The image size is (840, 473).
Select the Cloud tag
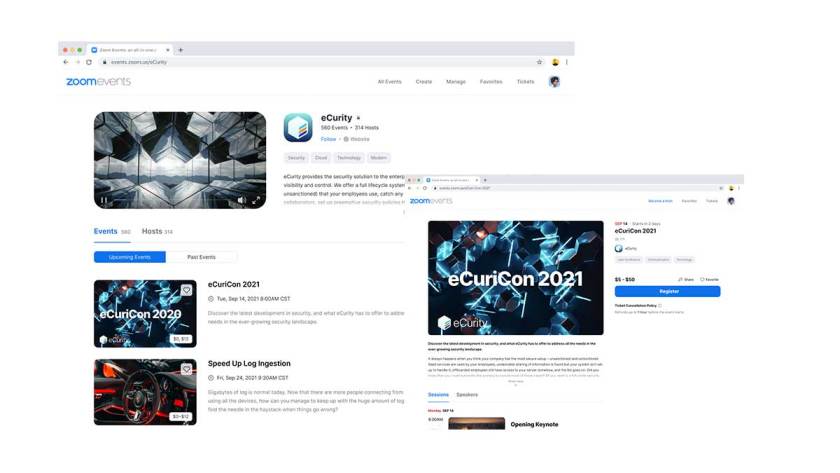click(321, 158)
